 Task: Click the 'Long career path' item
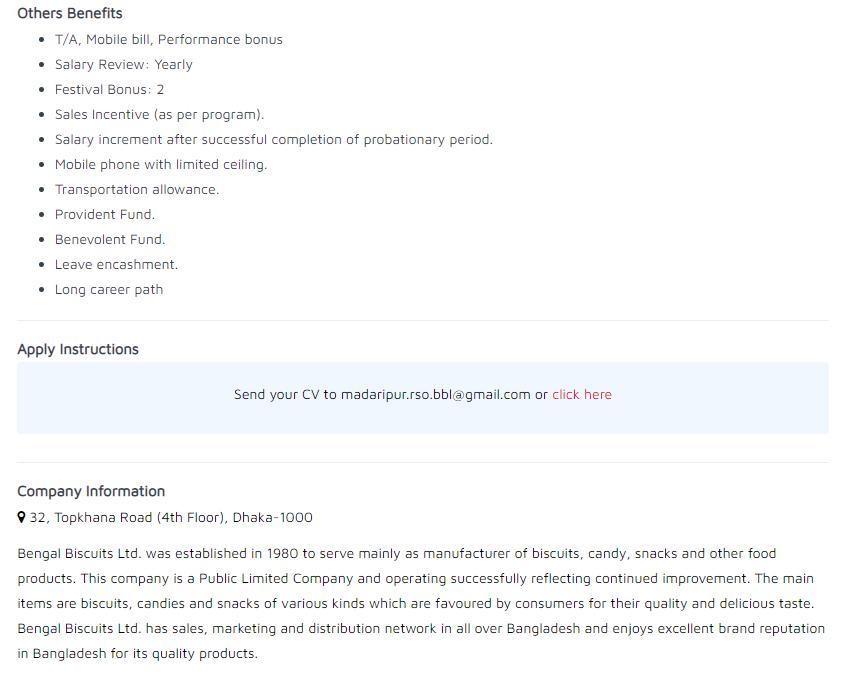point(109,290)
